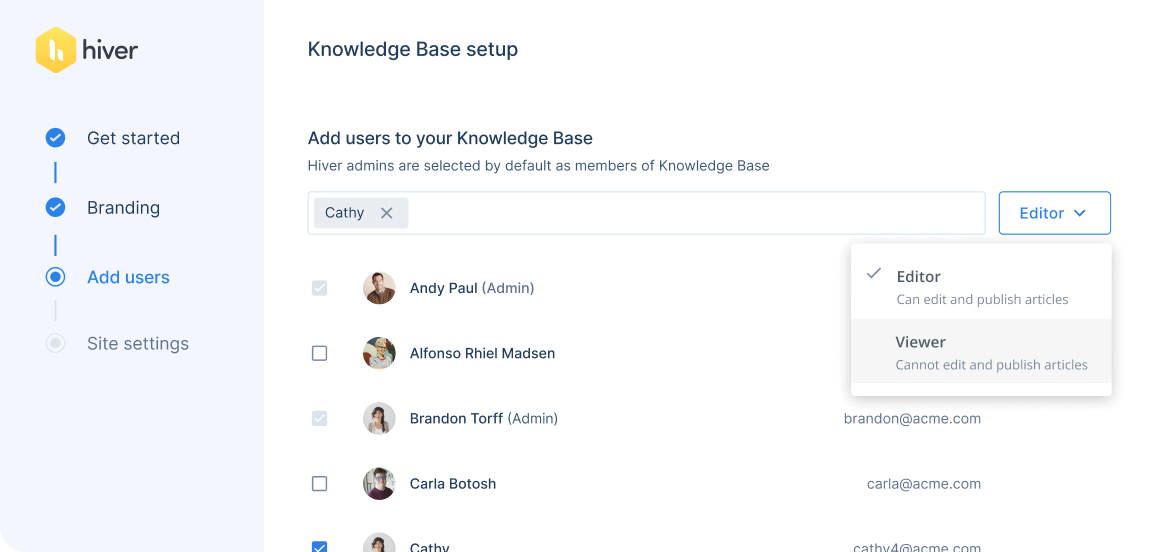The height and width of the screenshot is (552, 1160).
Task: Click Carla Botosh's profile avatar
Action: click(379, 483)
